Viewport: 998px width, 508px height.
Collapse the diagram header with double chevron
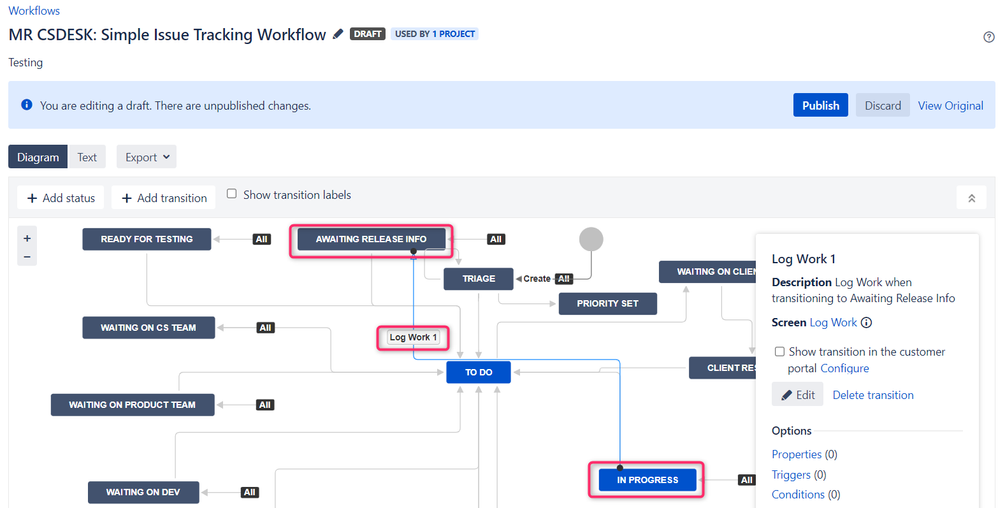(971, 198)
